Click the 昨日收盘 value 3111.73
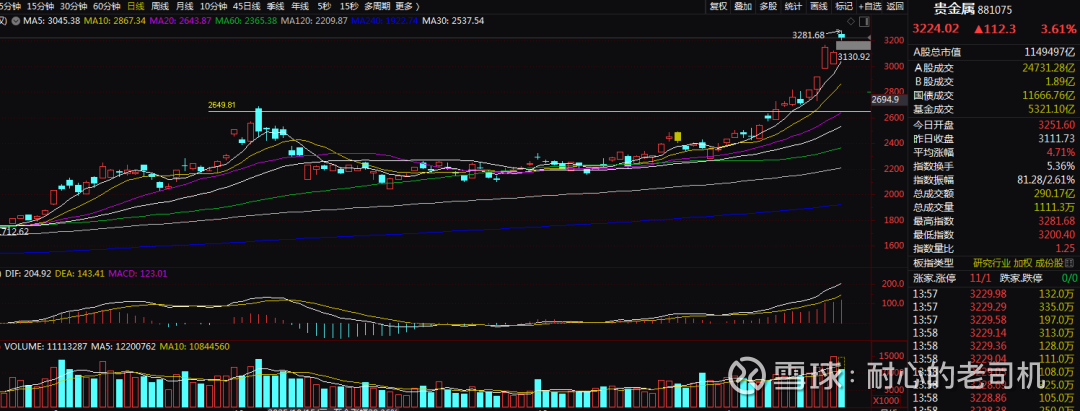Screen dimensions: 1080x411 click(1055, 138)
